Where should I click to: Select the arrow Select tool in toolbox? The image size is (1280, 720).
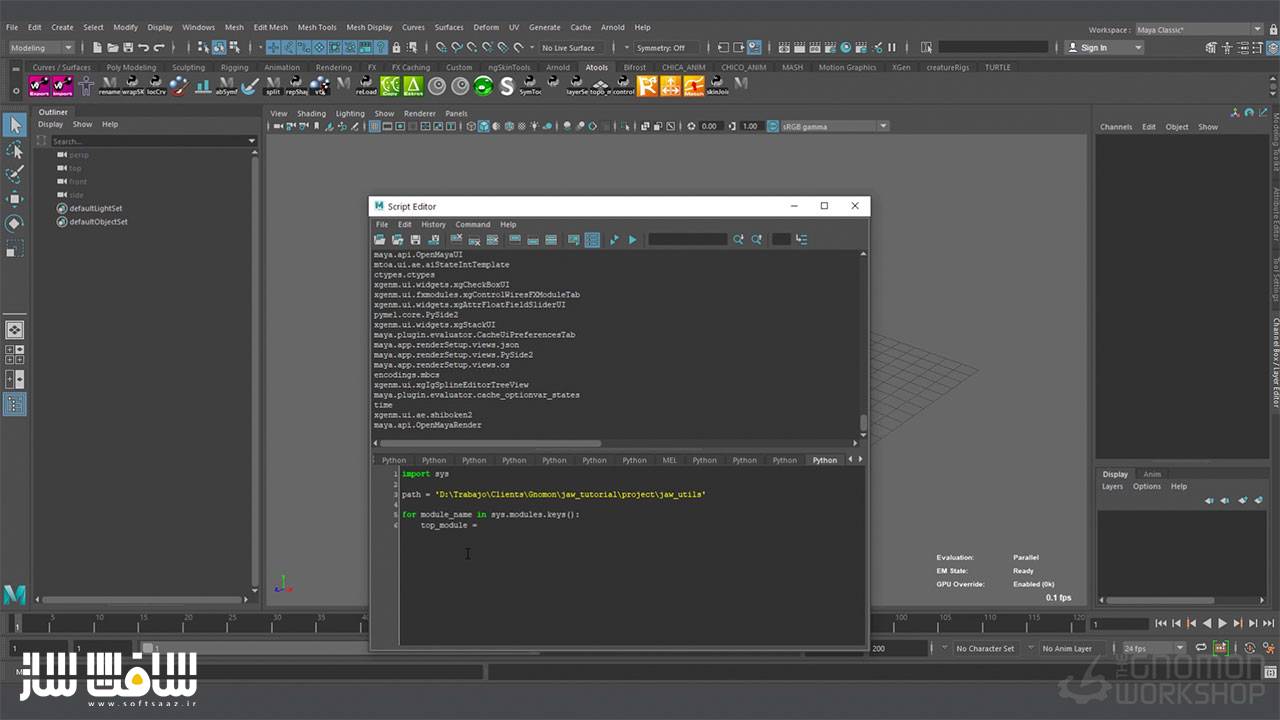click(14, 124)
